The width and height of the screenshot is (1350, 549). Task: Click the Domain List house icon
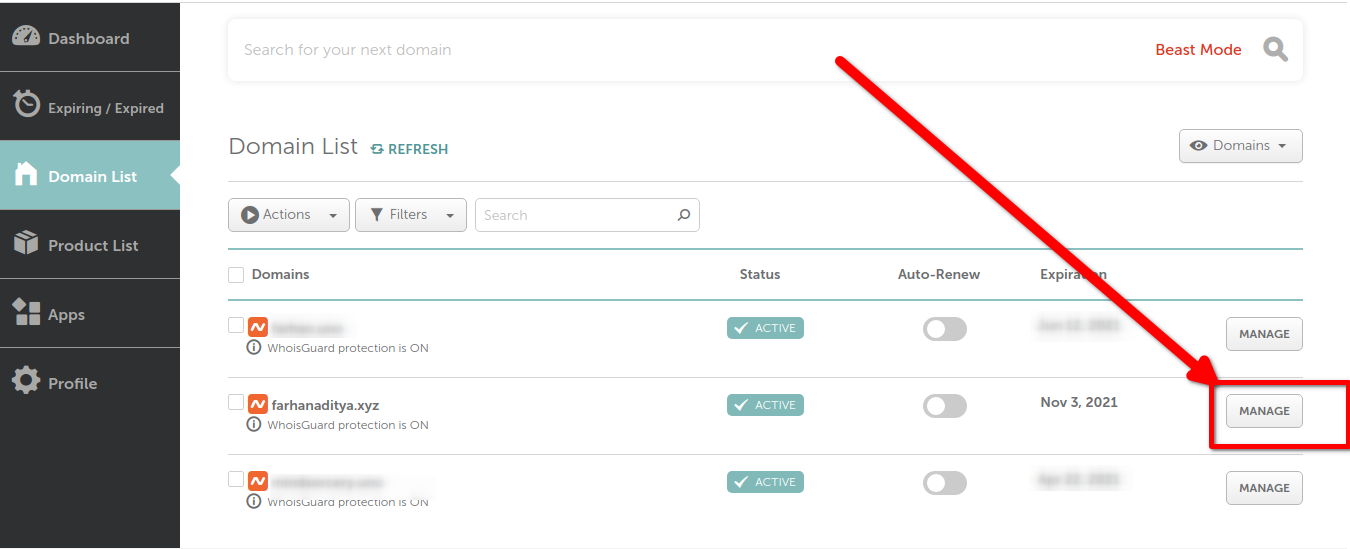(26, 174)
